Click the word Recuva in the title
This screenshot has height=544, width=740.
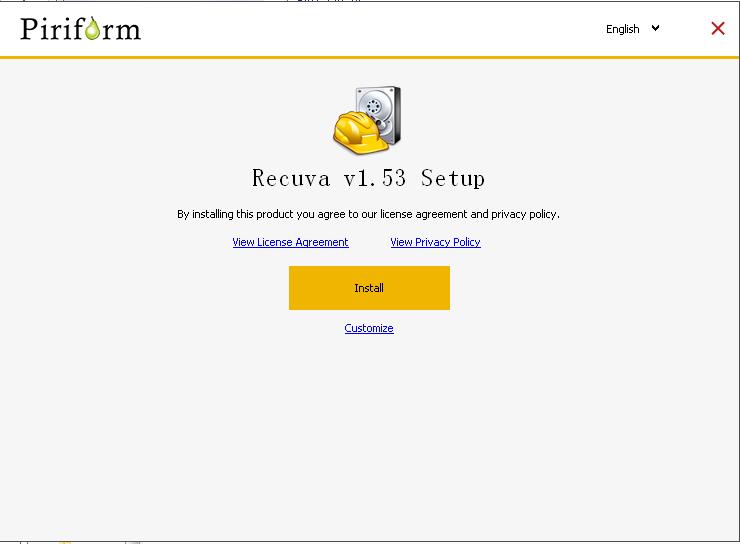pos(290,179)
